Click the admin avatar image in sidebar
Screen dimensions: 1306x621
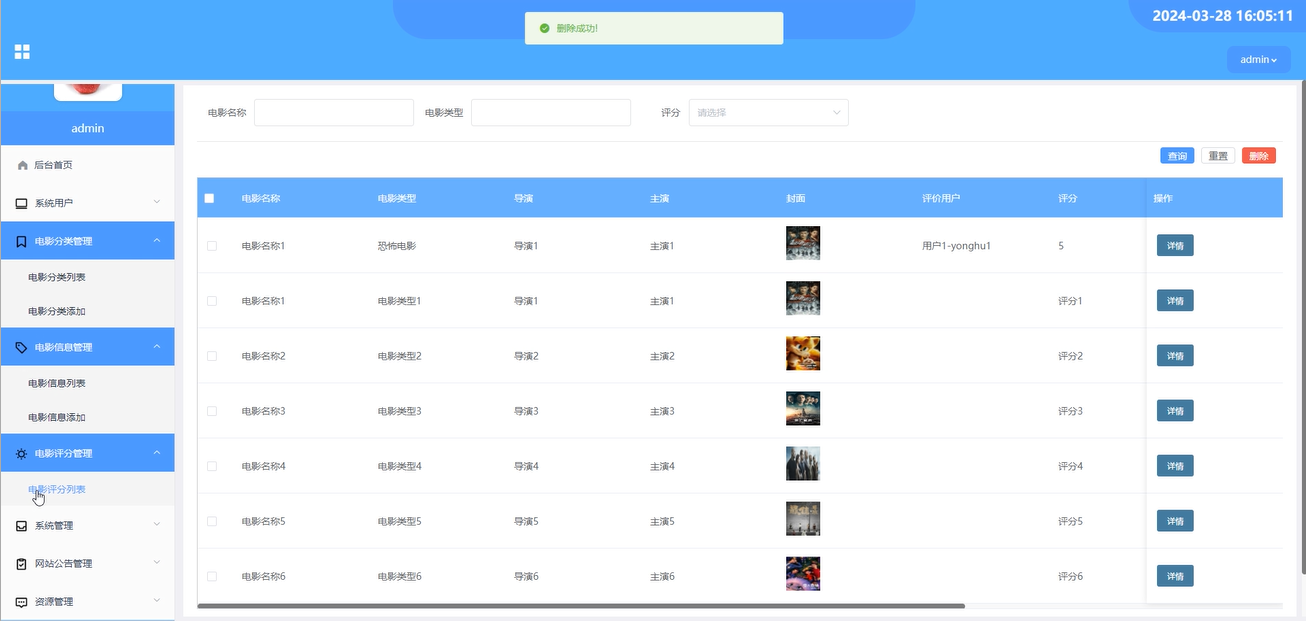87,90
